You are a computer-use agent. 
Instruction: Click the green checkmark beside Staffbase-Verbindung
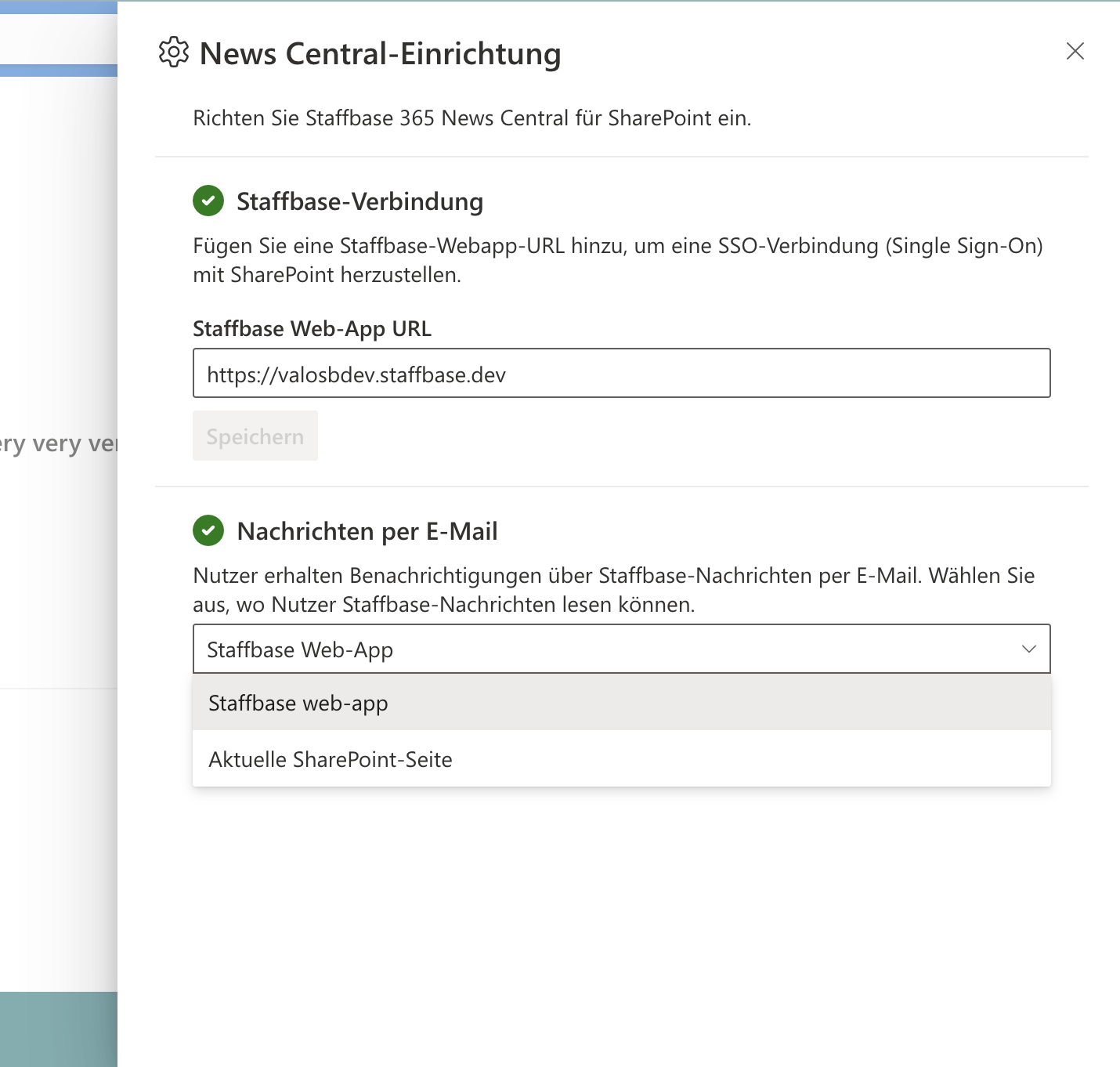pyautogui.click(x=208, y=201)
